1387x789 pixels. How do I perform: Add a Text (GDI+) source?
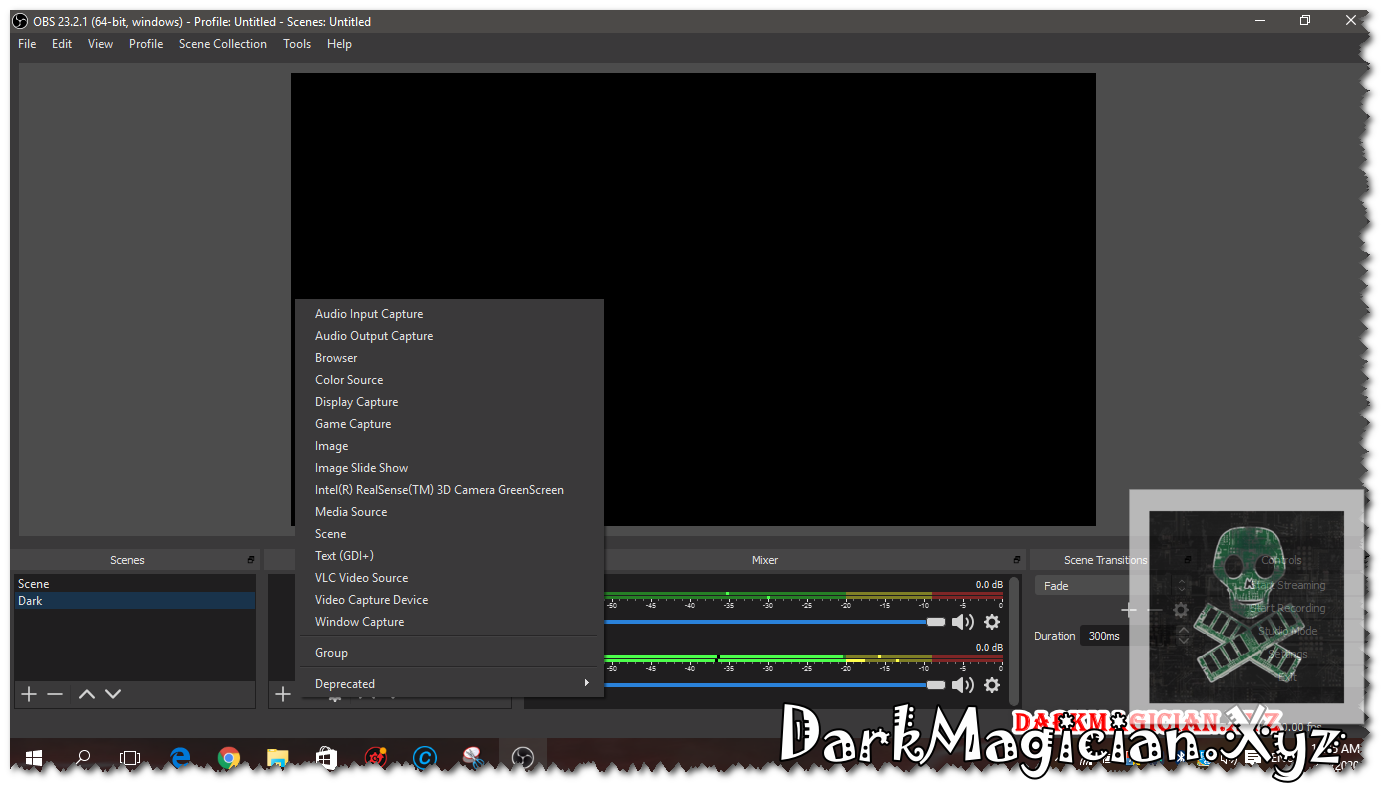pos(449,556)
